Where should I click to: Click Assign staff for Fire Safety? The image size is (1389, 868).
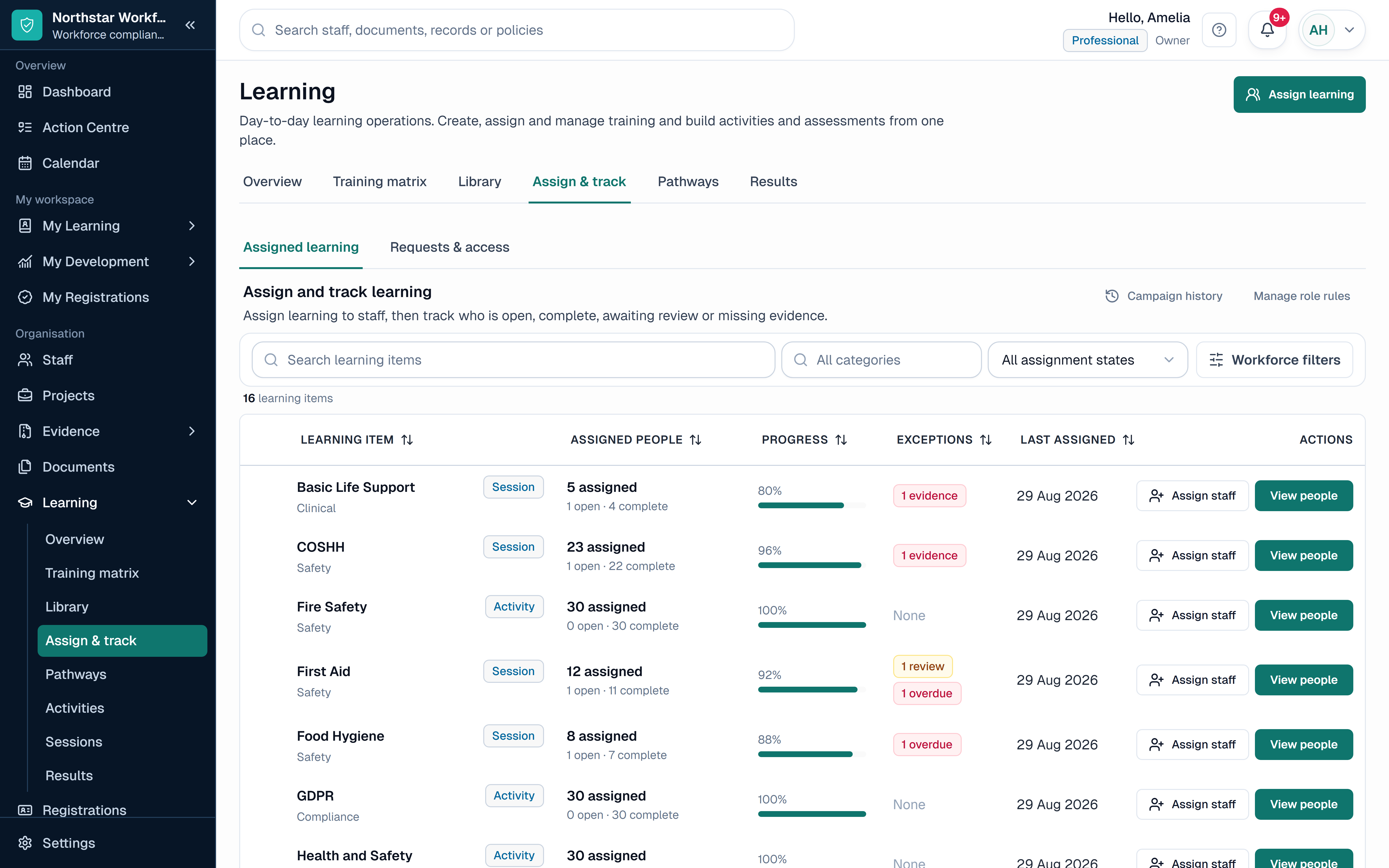[x=1192, y=615]
